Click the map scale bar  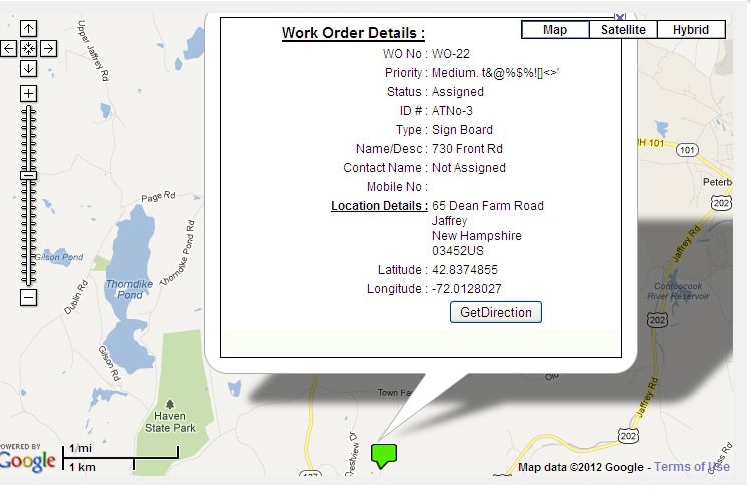coord(121,458)
